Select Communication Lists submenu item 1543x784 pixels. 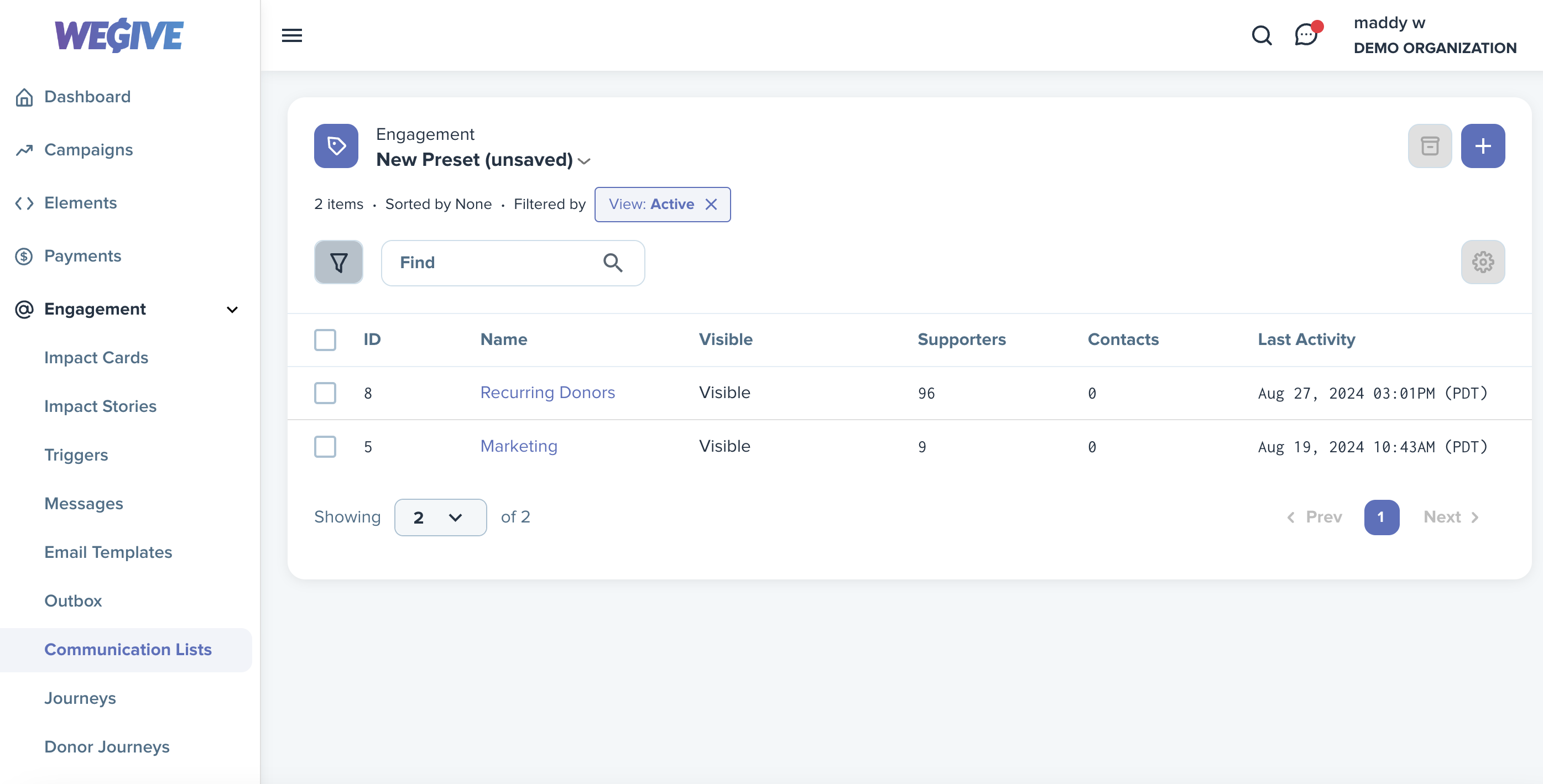click(128, 650)
